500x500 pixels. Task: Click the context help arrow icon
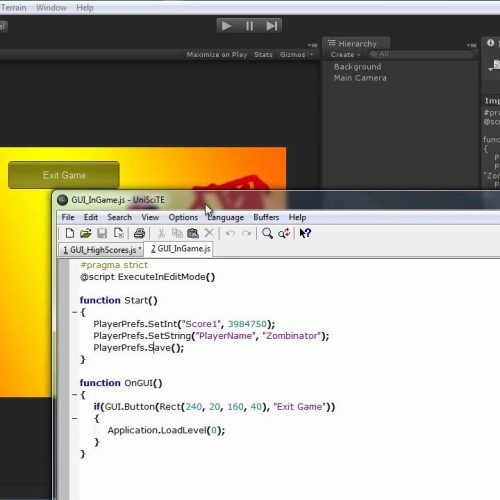click(305, 233)
